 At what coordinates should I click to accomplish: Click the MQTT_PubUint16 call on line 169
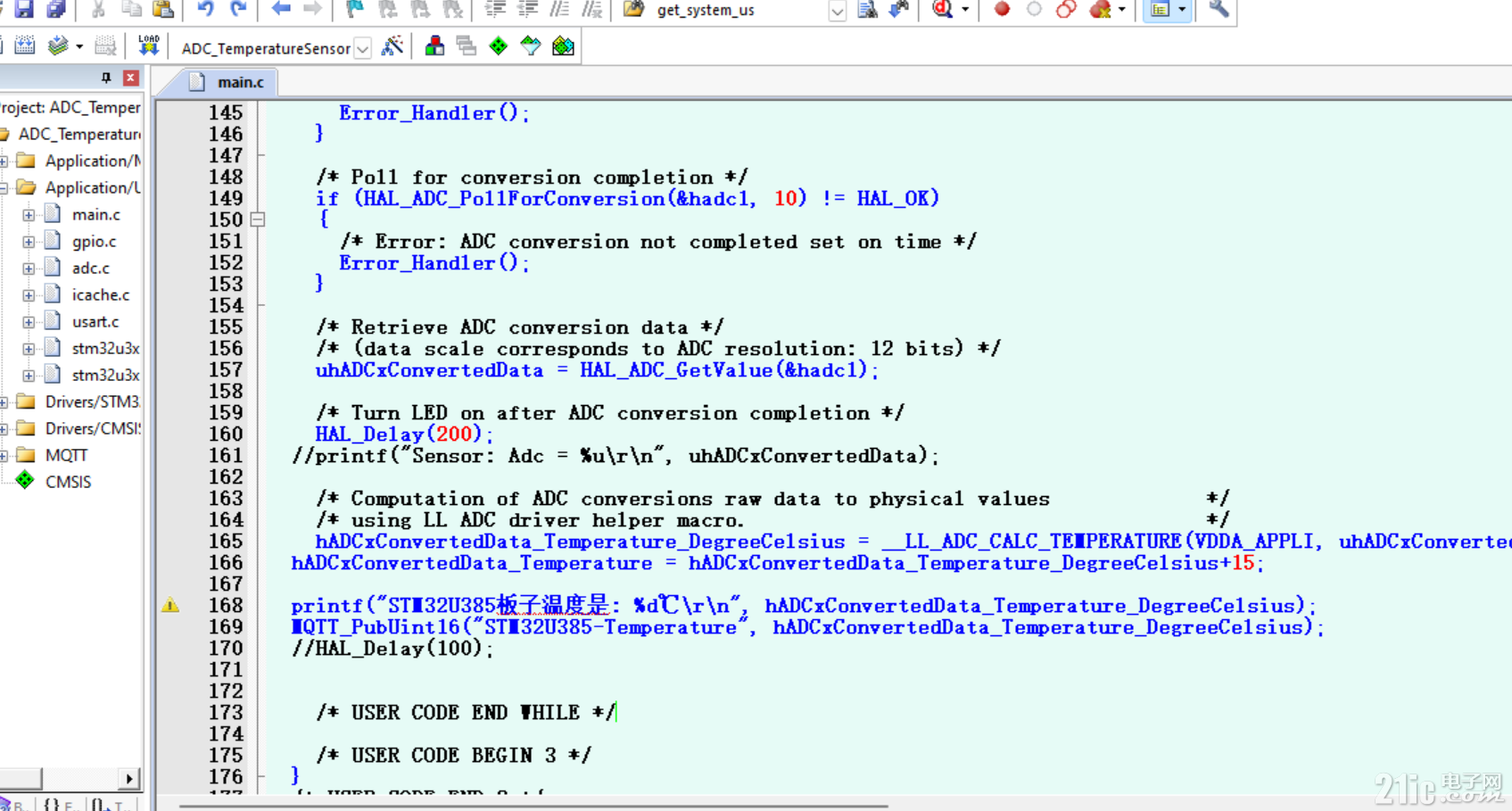(x=807, y=627)
